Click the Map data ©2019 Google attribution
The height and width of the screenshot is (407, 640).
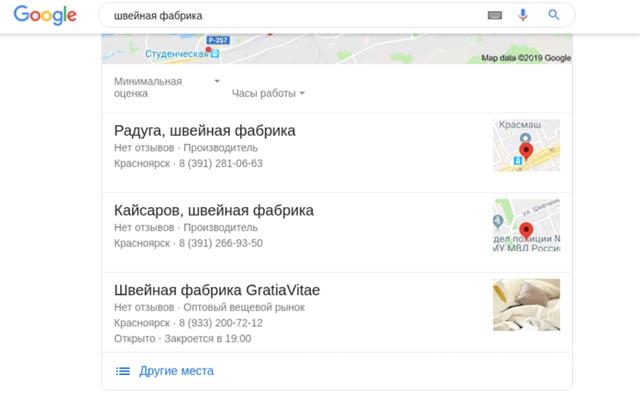tap(526, 58)
